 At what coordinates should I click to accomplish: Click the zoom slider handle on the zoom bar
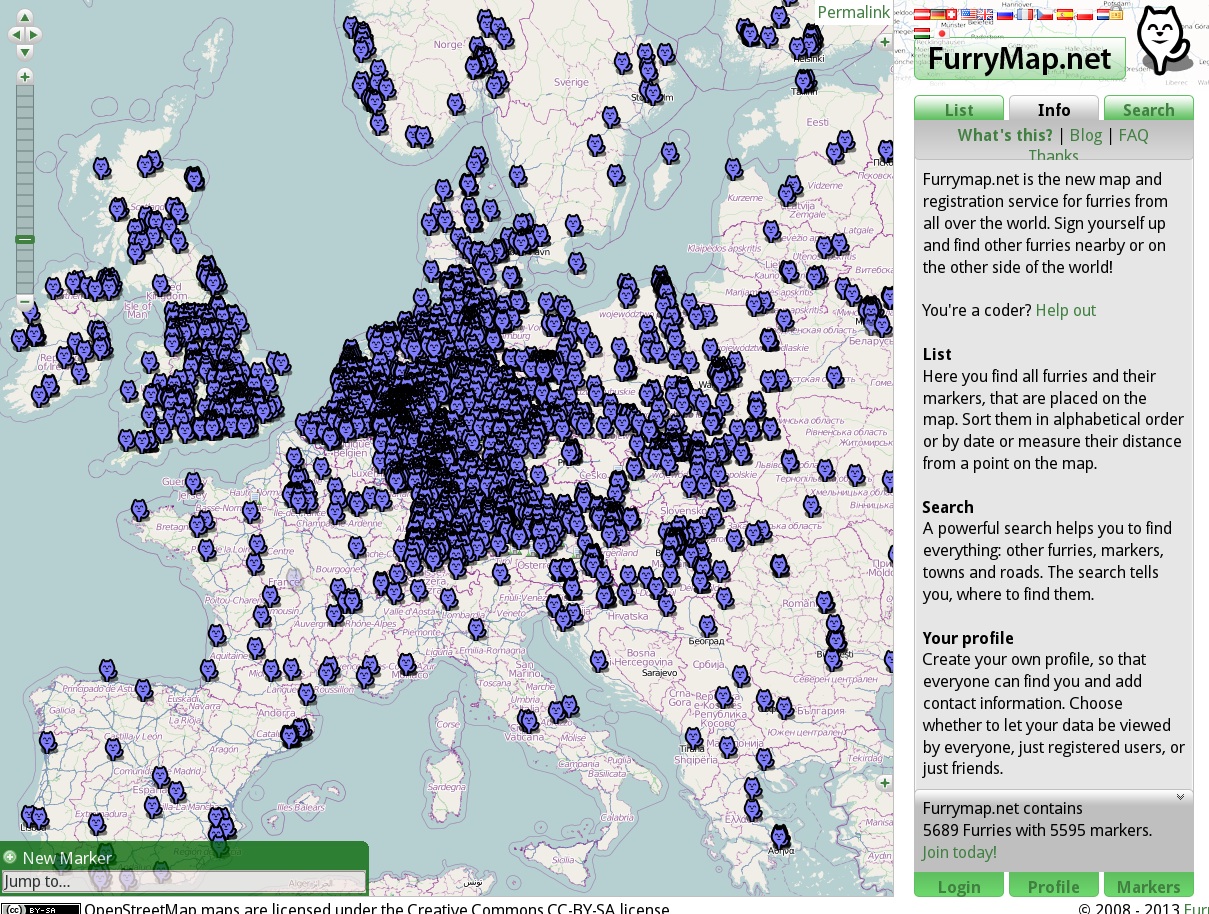[x=25, y=239]
